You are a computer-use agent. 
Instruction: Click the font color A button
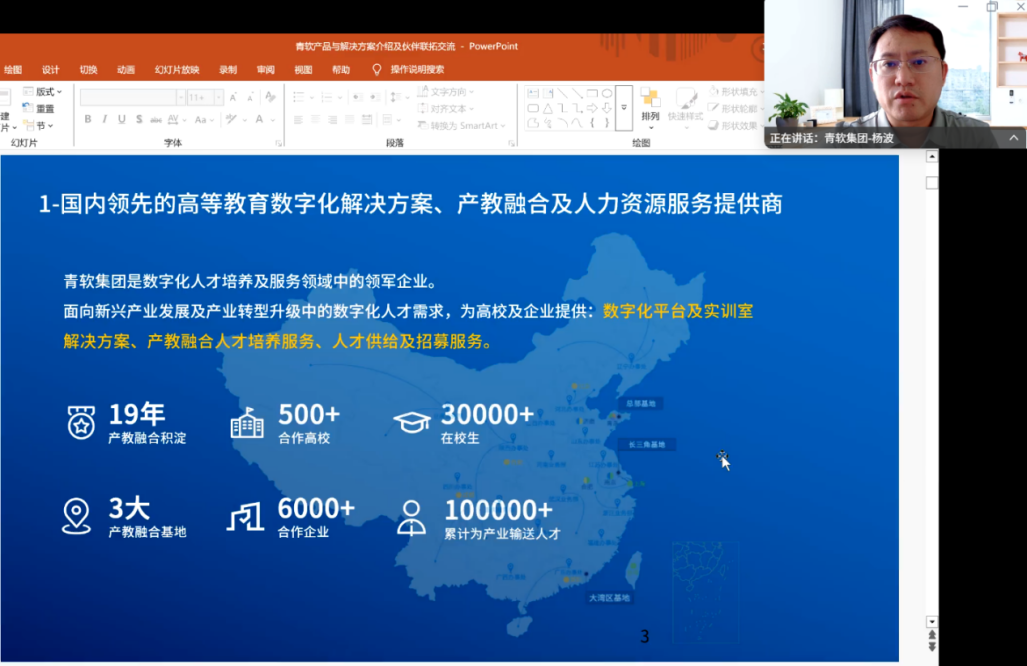[x=259, y=119]
